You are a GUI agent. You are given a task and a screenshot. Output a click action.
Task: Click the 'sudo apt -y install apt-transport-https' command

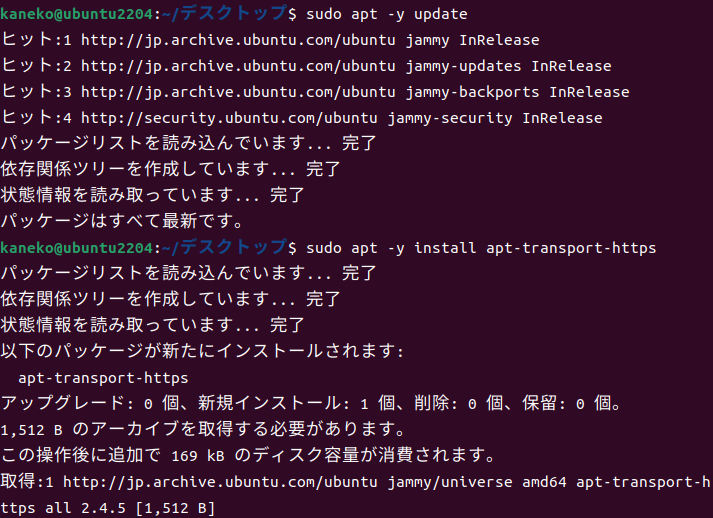[481, 248]
